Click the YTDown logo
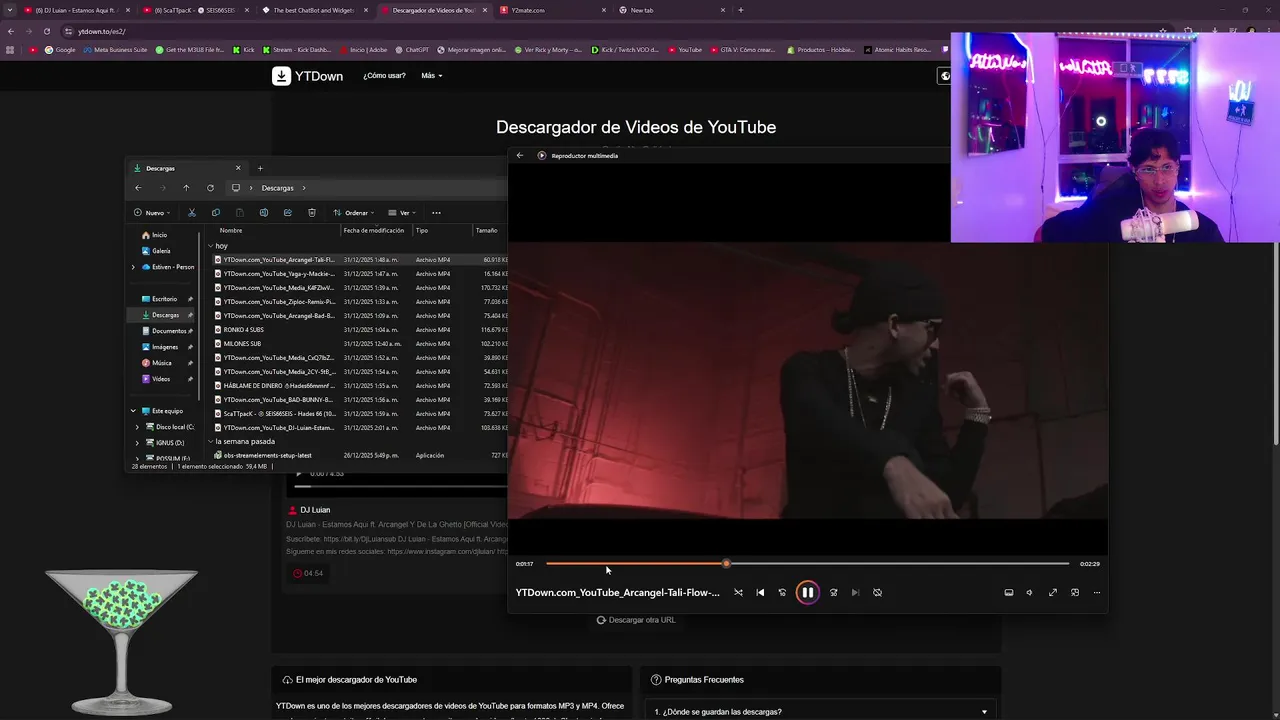Viewport: 1280px width, 720px height. coord(307,76)
